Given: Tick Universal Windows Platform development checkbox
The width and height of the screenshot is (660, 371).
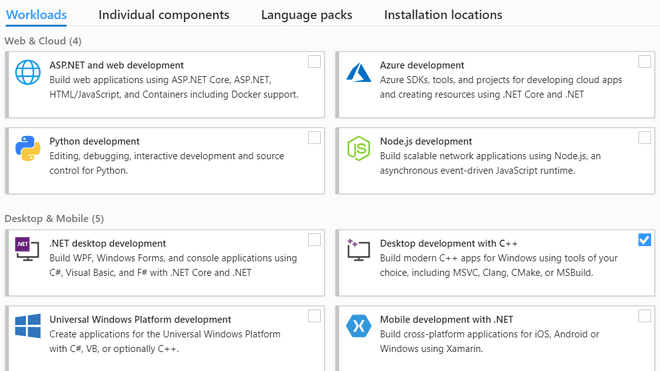Looking at the screenshot, I should [x=314, y=316].
